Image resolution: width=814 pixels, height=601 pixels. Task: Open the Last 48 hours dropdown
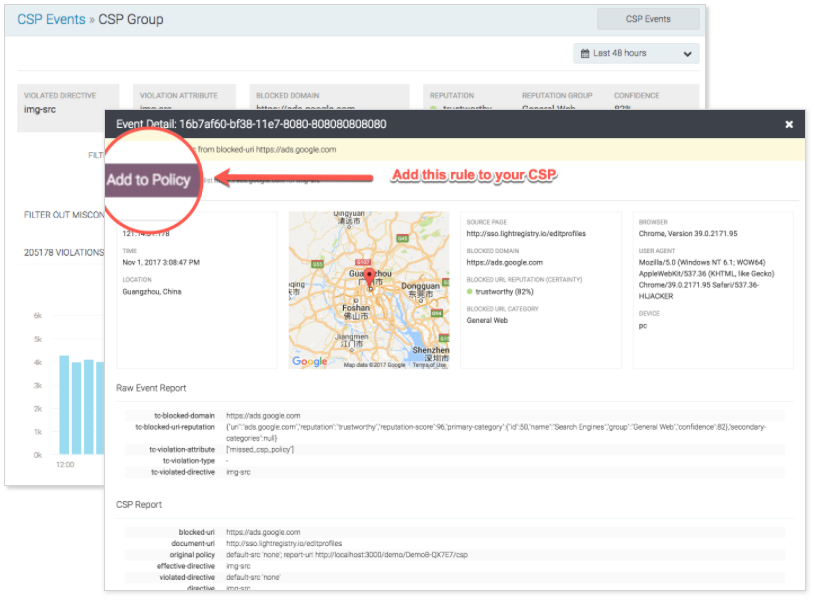tap(636, 53)
